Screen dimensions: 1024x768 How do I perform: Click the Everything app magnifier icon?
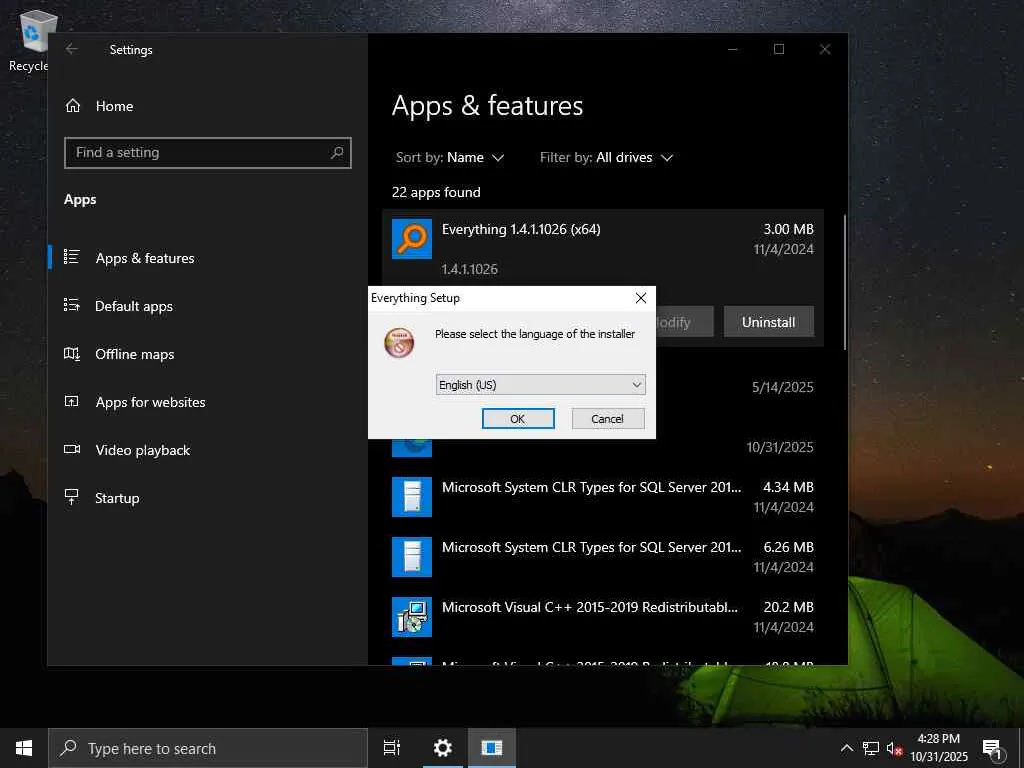click(411, 239)
